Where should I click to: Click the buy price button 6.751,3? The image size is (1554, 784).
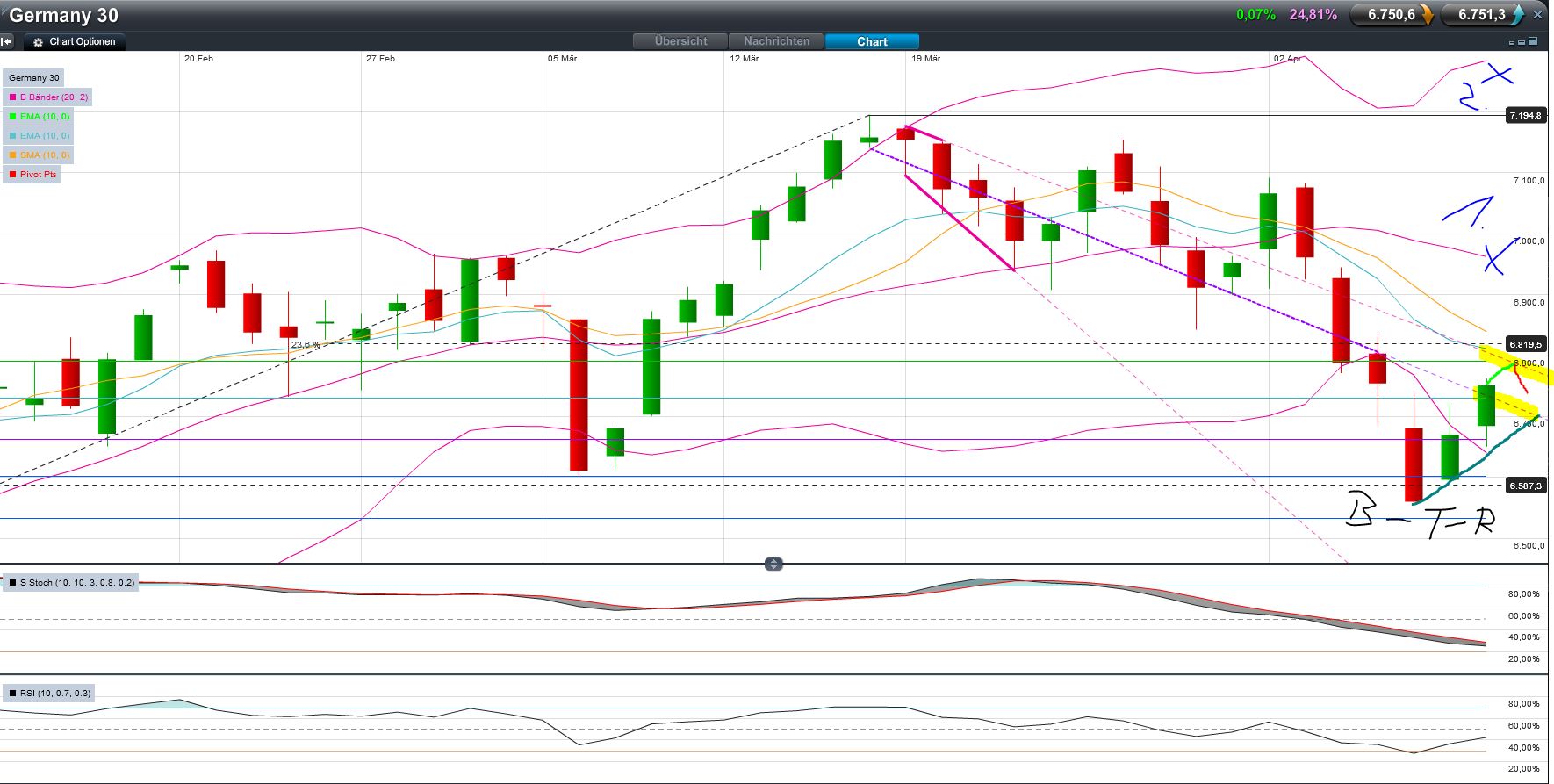(x=1483, y=14)
